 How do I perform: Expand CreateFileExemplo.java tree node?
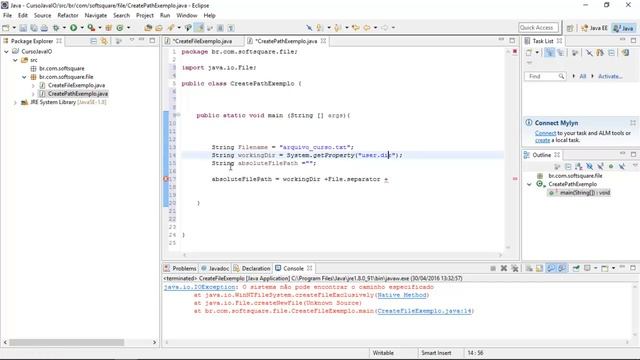click(x=33, y=86)
